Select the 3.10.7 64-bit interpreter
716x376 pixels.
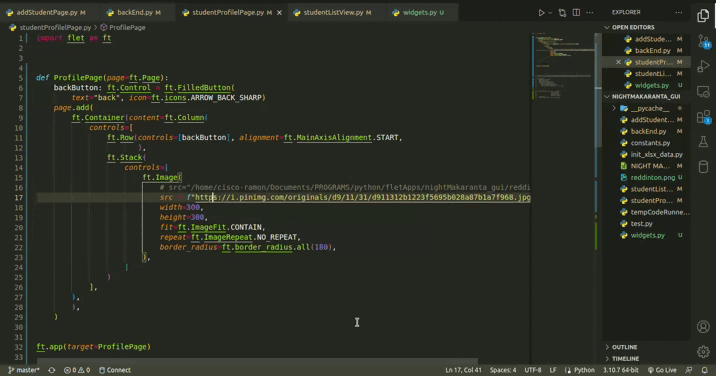(x=621, y=370)
